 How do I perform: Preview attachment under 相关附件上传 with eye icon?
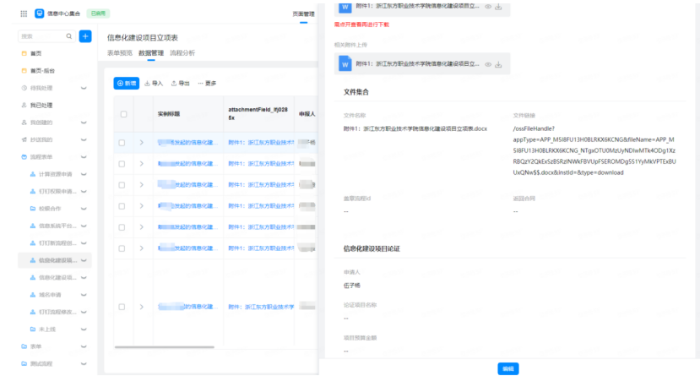[x=488, y=65]
